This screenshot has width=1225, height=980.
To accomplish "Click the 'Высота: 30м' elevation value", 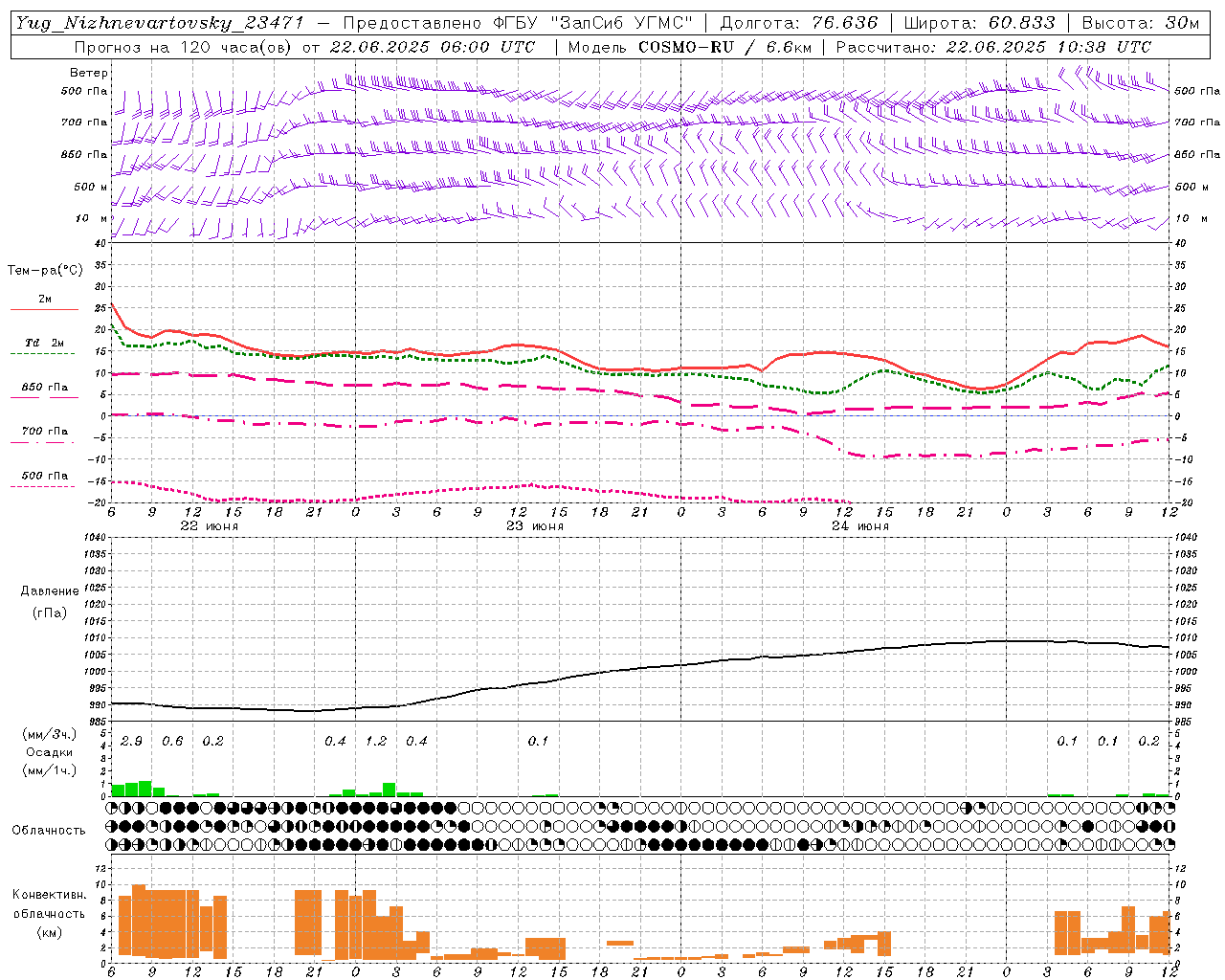I will [1140, 23].
